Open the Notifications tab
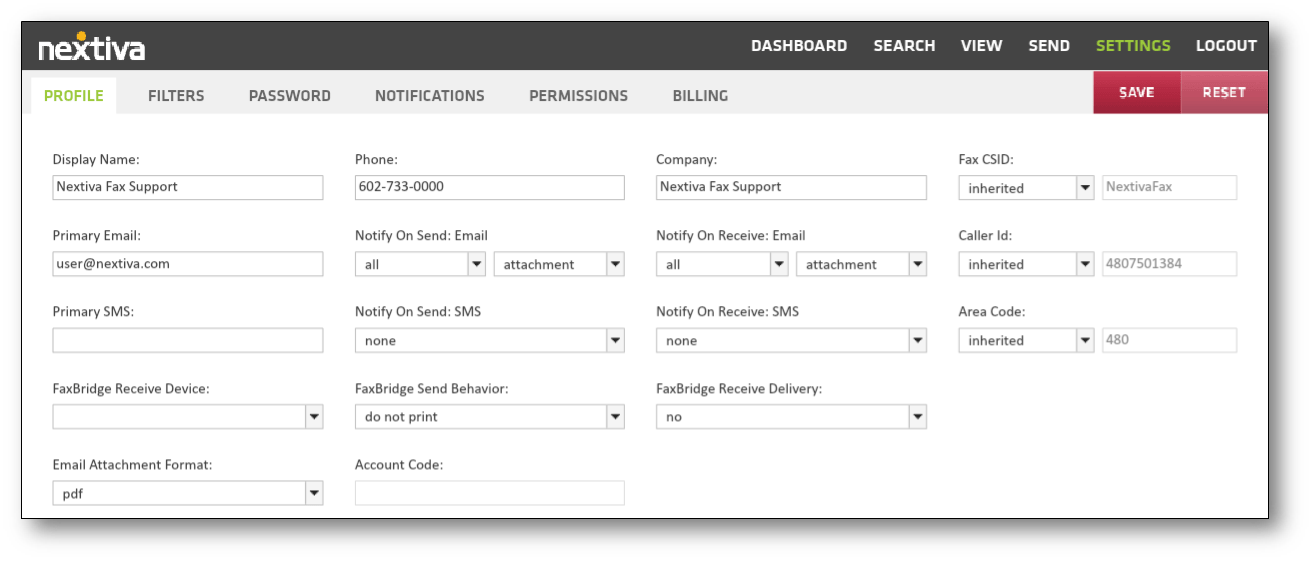Viewport: 1311px width, 561px height. pyautogui.click(x=430, y=96)
